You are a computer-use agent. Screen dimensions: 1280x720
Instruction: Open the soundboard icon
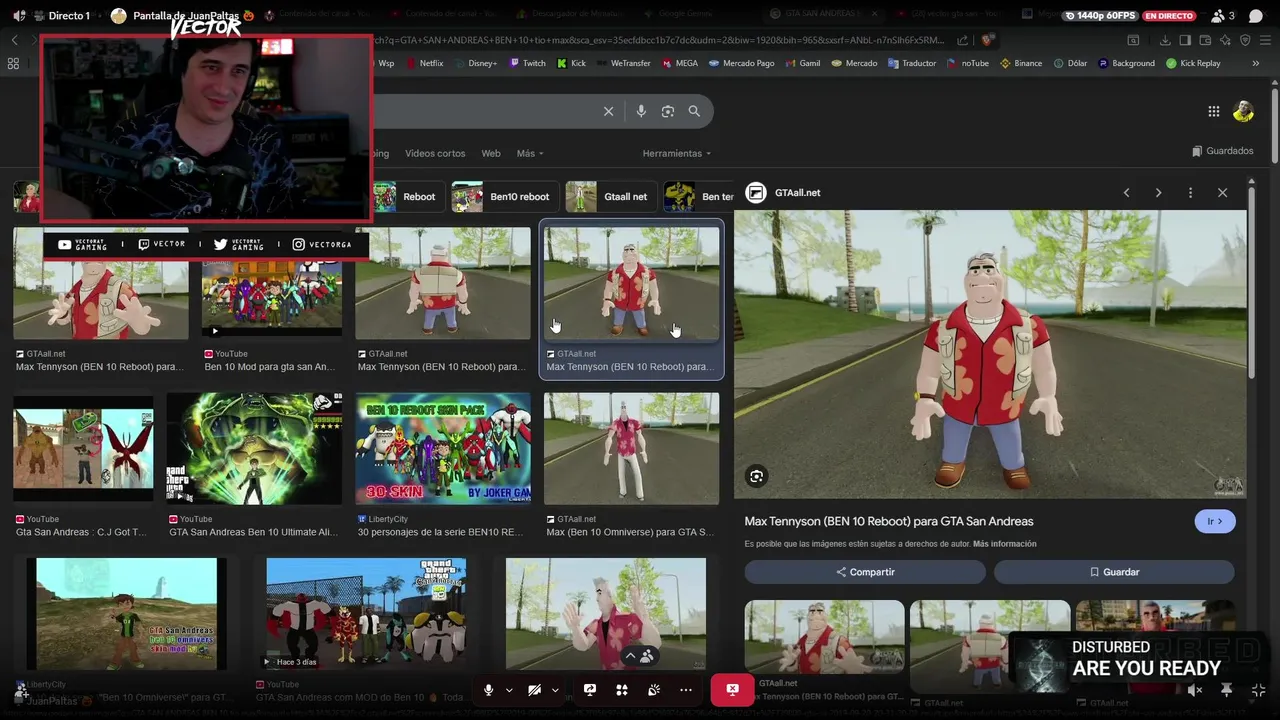654,690
